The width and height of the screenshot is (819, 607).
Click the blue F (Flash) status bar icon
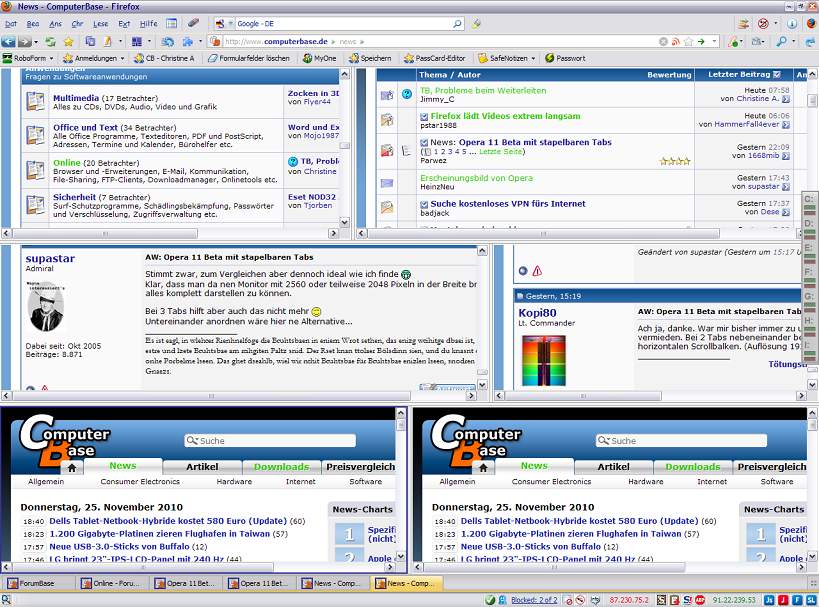coord(798,600)
